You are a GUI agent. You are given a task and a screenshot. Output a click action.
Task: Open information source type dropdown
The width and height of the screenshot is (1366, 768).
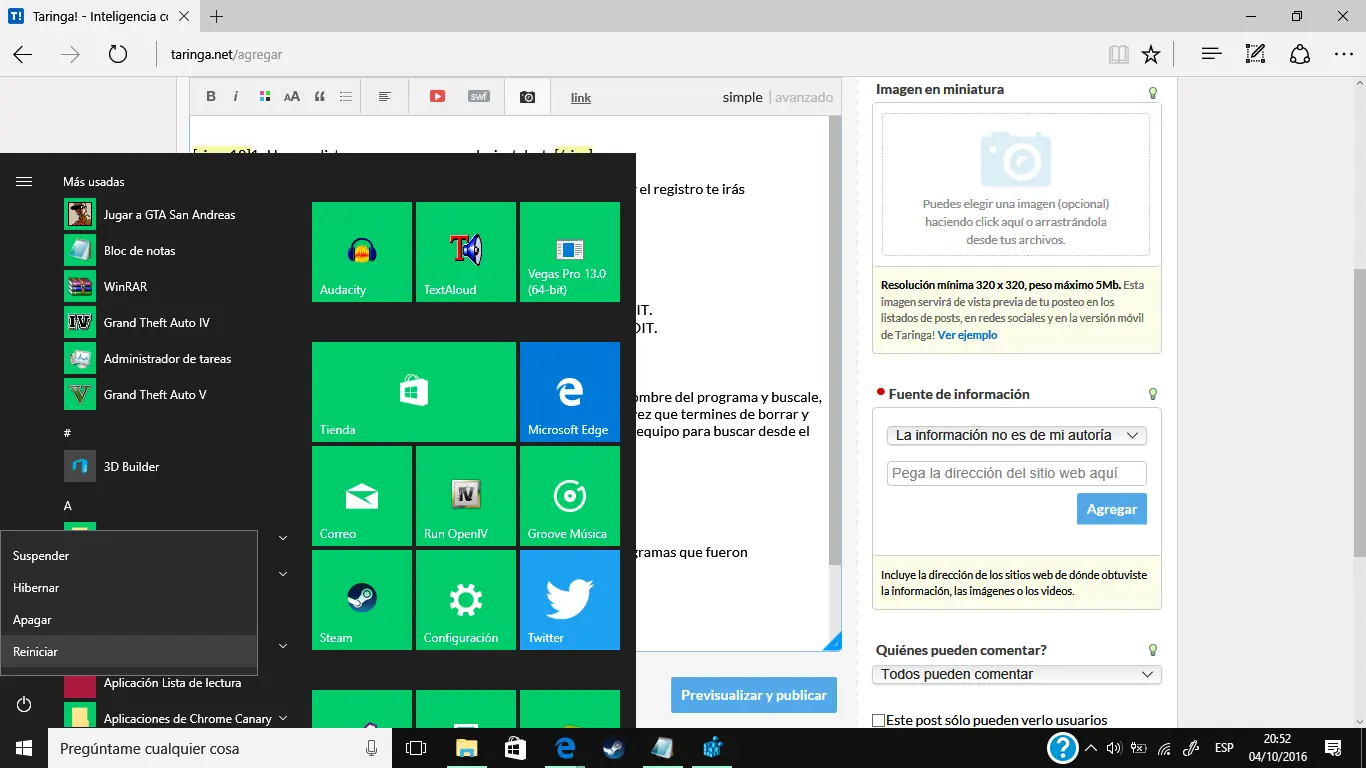[1017, 436]
